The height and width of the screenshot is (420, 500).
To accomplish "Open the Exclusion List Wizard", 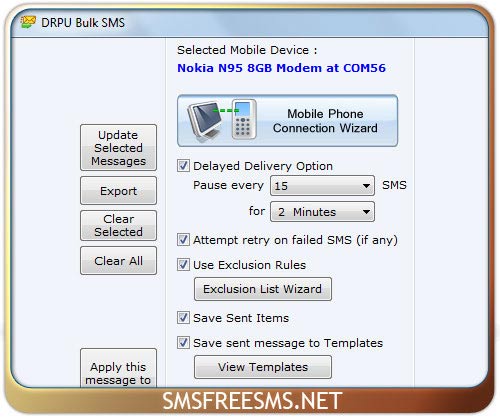I will pyautogui.click(x=263, y=289).
